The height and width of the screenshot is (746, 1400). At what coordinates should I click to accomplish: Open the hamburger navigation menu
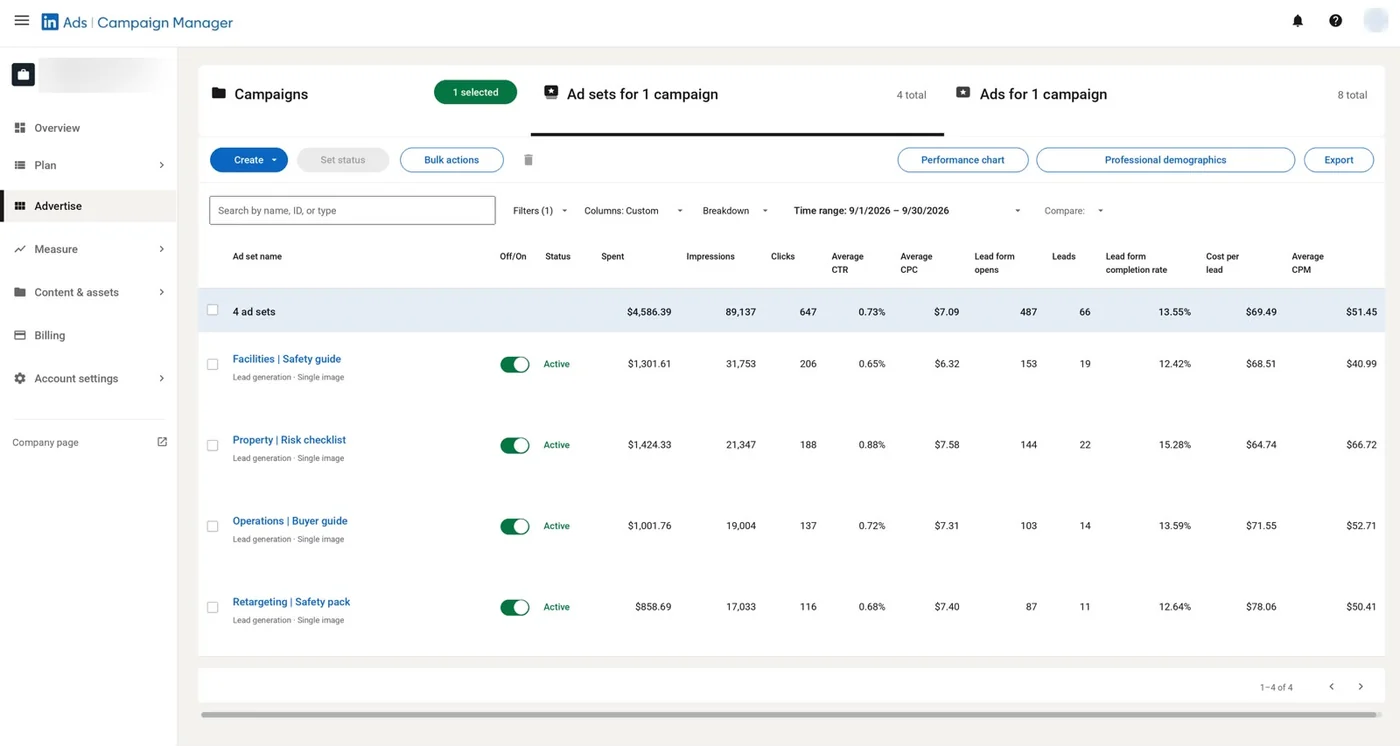[21, 21]
